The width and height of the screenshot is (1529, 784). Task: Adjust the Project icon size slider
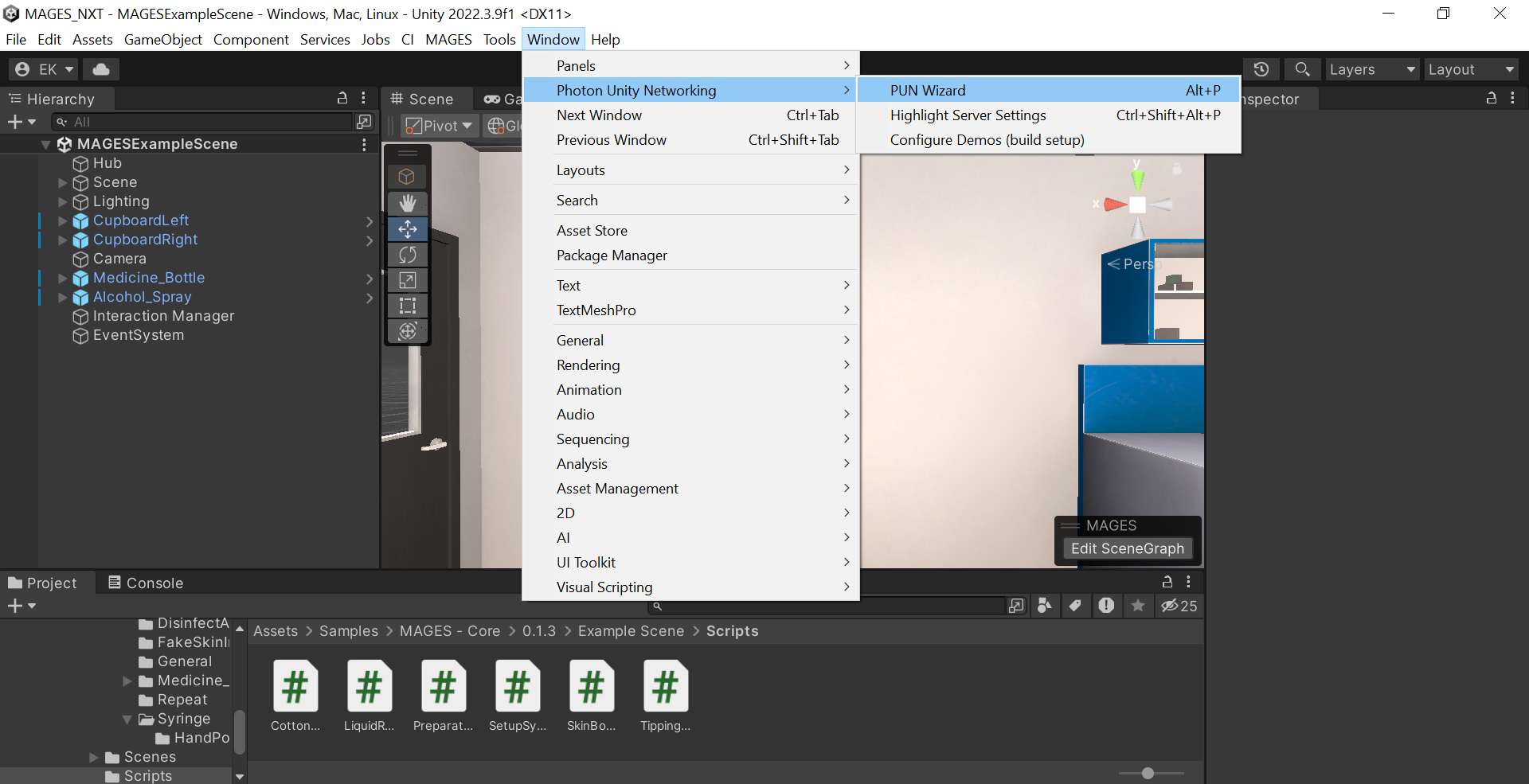pos(1148,773)
